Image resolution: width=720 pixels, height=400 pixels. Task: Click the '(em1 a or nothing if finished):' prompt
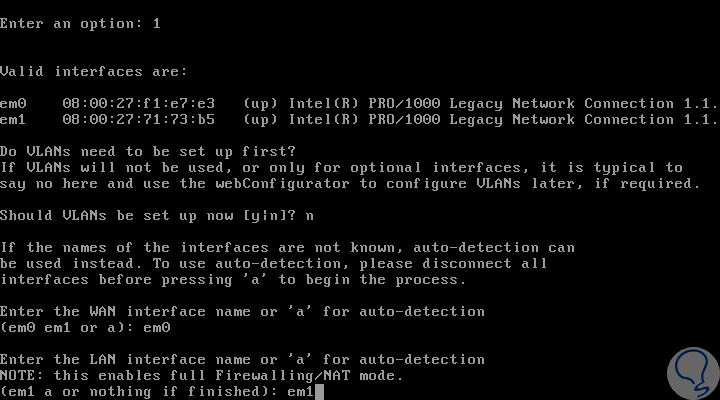[x=140, y=391]
